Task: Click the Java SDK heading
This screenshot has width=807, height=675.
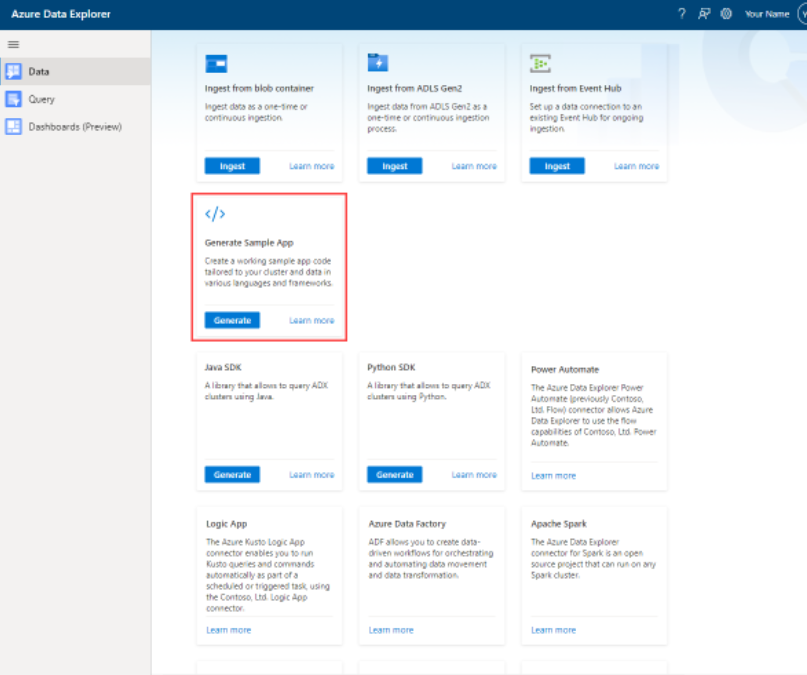Action: (223, 367)
